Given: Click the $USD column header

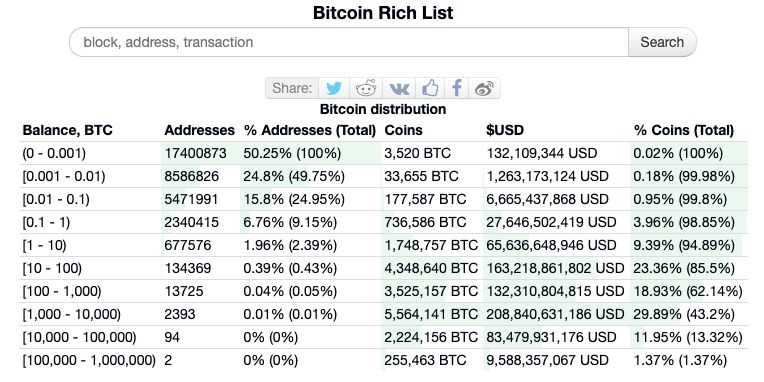Looking at the screenshot, I should [505, 131].
